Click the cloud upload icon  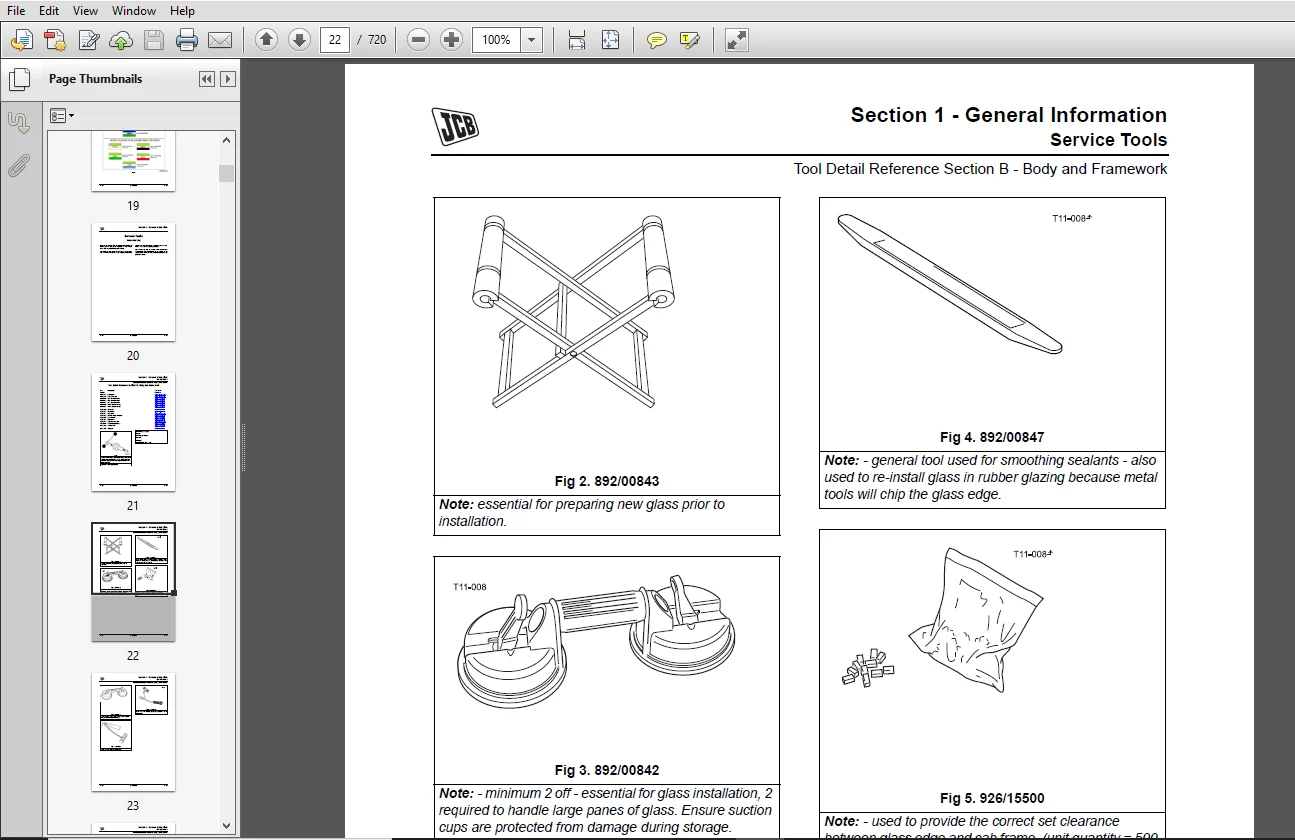pyautogui.click(x=121, y=40)
